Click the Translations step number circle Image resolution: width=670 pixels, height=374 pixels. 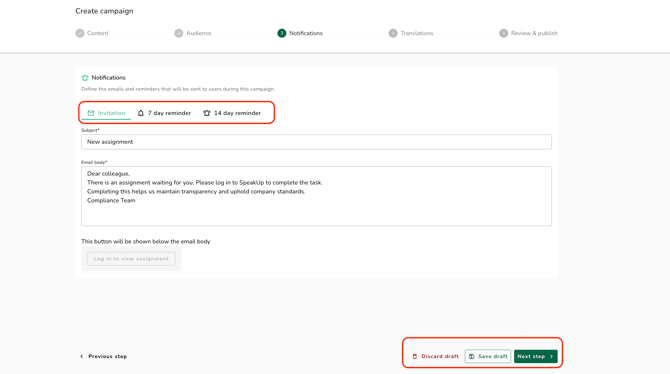[393, 33]
